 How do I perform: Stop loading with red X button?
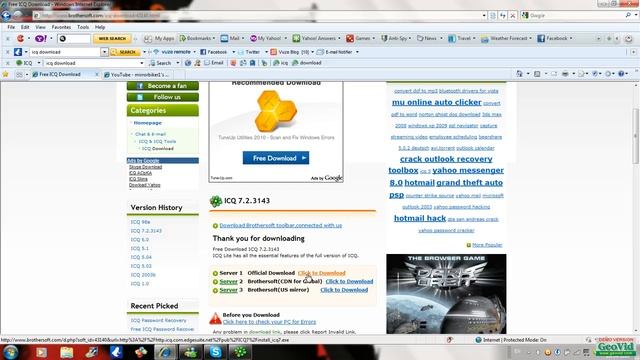(x=513, y=16)
